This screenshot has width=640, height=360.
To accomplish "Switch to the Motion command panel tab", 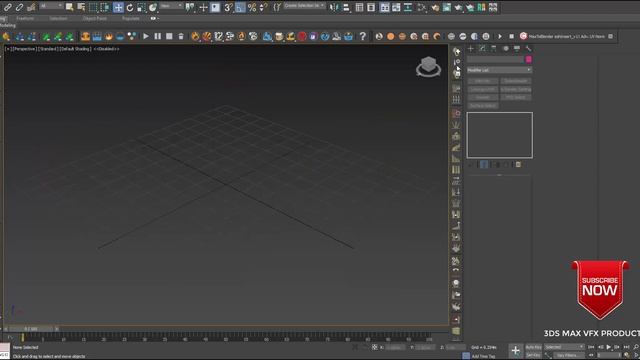I will (x=505, y=49).
